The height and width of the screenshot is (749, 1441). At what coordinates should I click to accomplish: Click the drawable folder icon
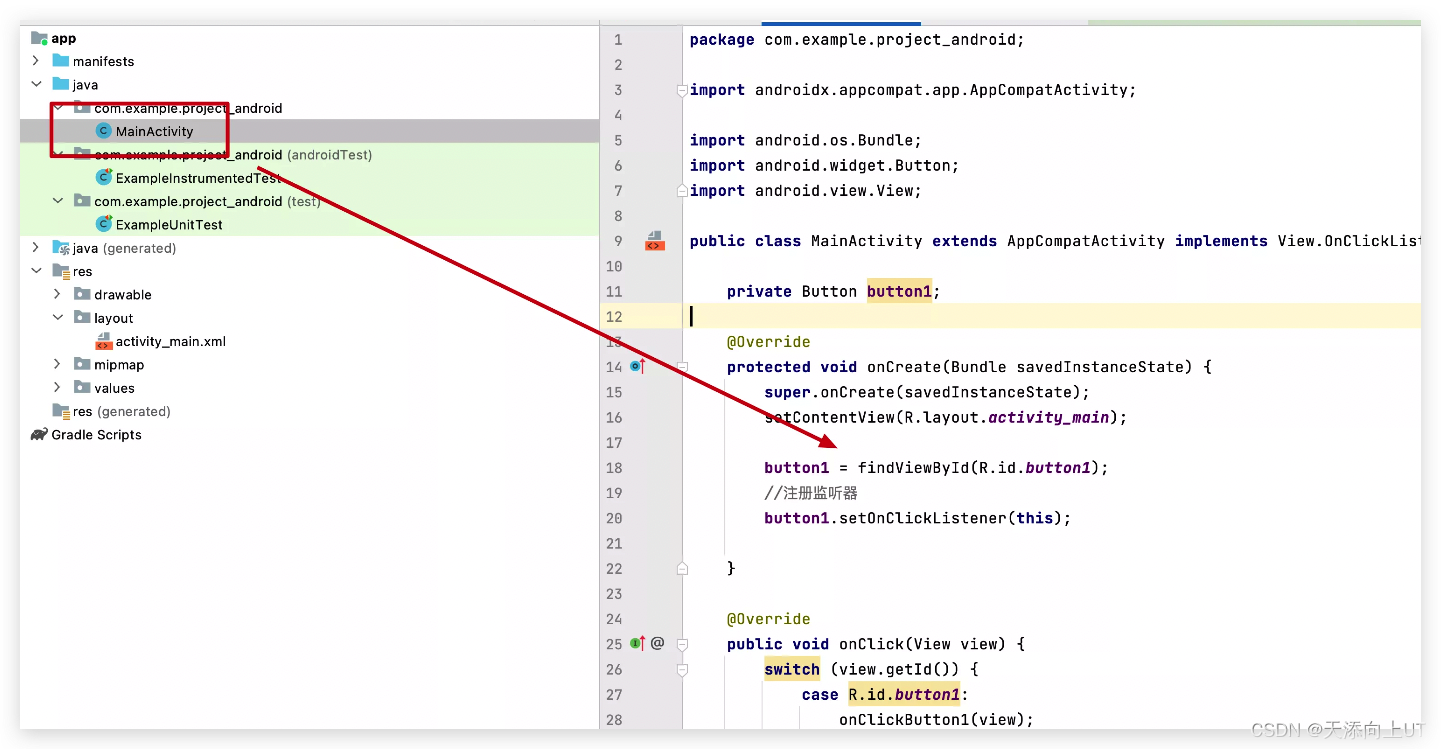click(x=82, y=294)
